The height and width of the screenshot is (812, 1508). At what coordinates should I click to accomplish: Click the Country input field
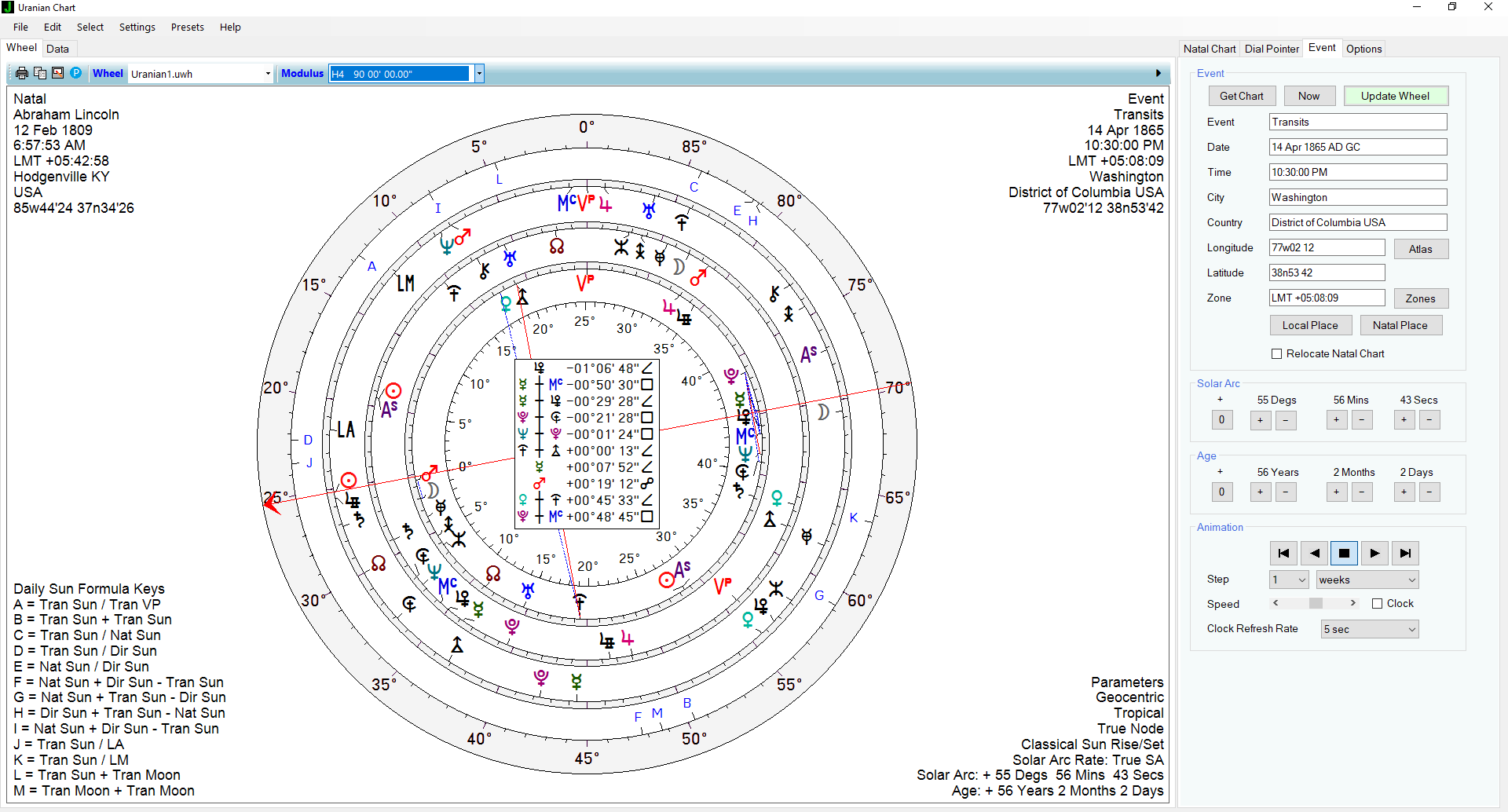click(1358, 222)
